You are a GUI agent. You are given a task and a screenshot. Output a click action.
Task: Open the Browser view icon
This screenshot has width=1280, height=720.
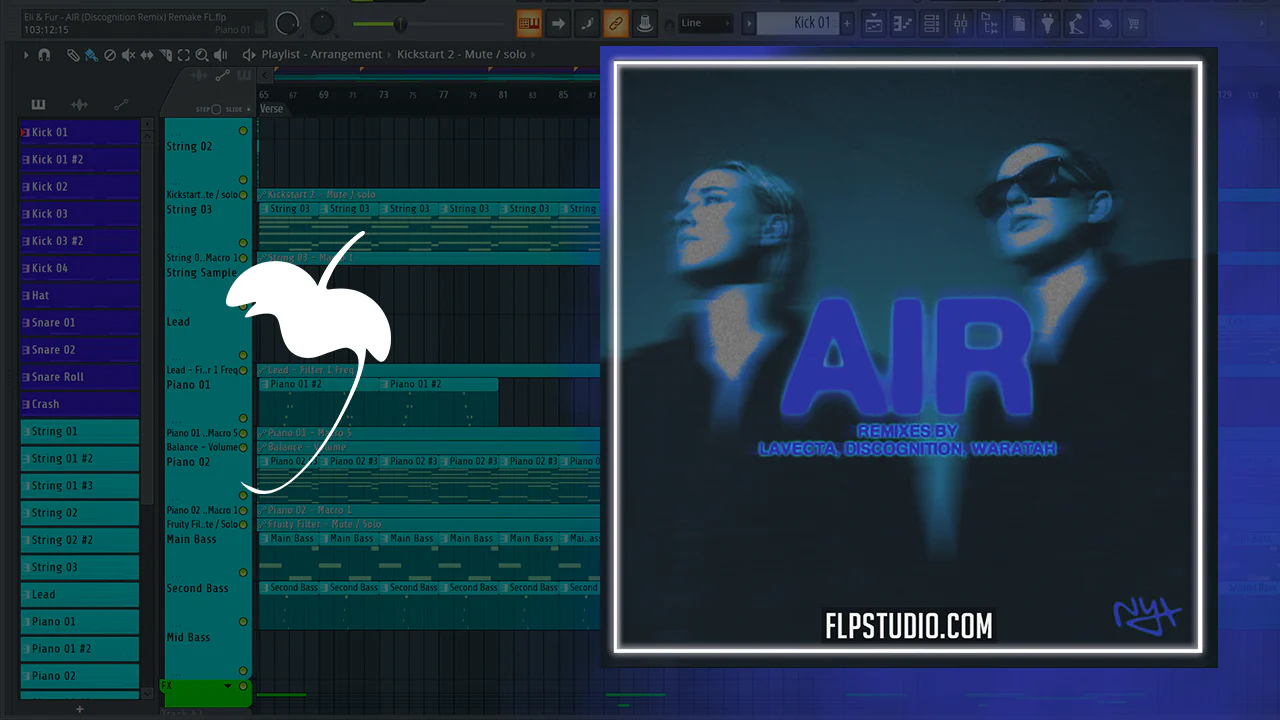click(989, 23)
